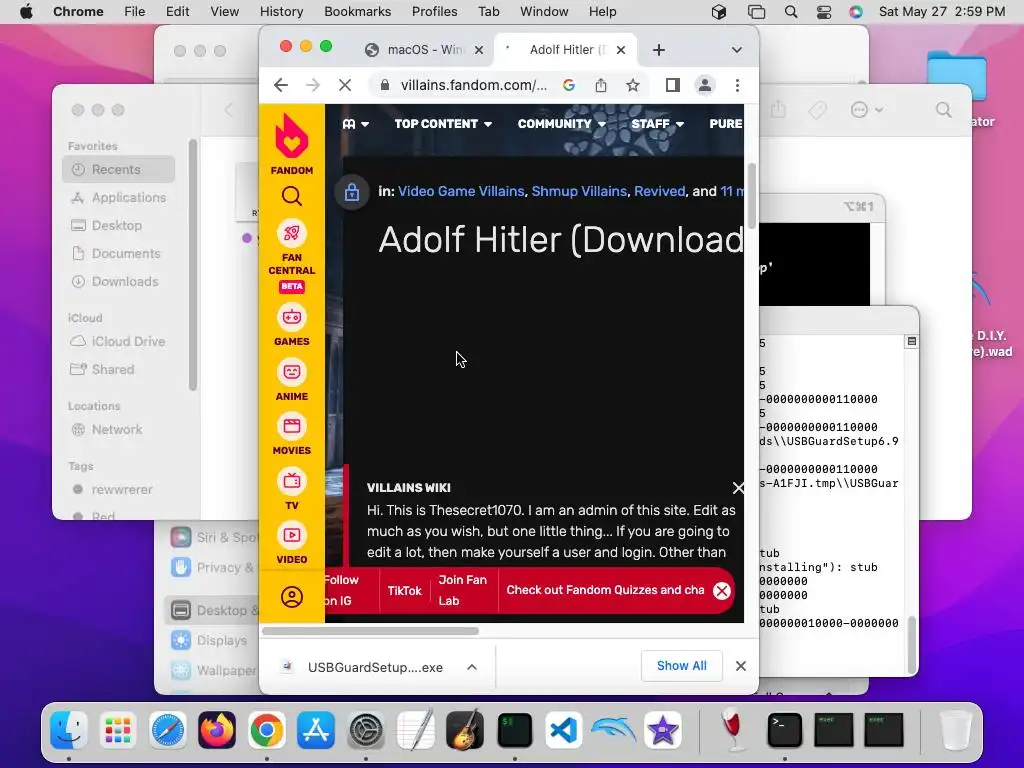Open the Profiles menu
1024x768 pixels.
[434, 12]
